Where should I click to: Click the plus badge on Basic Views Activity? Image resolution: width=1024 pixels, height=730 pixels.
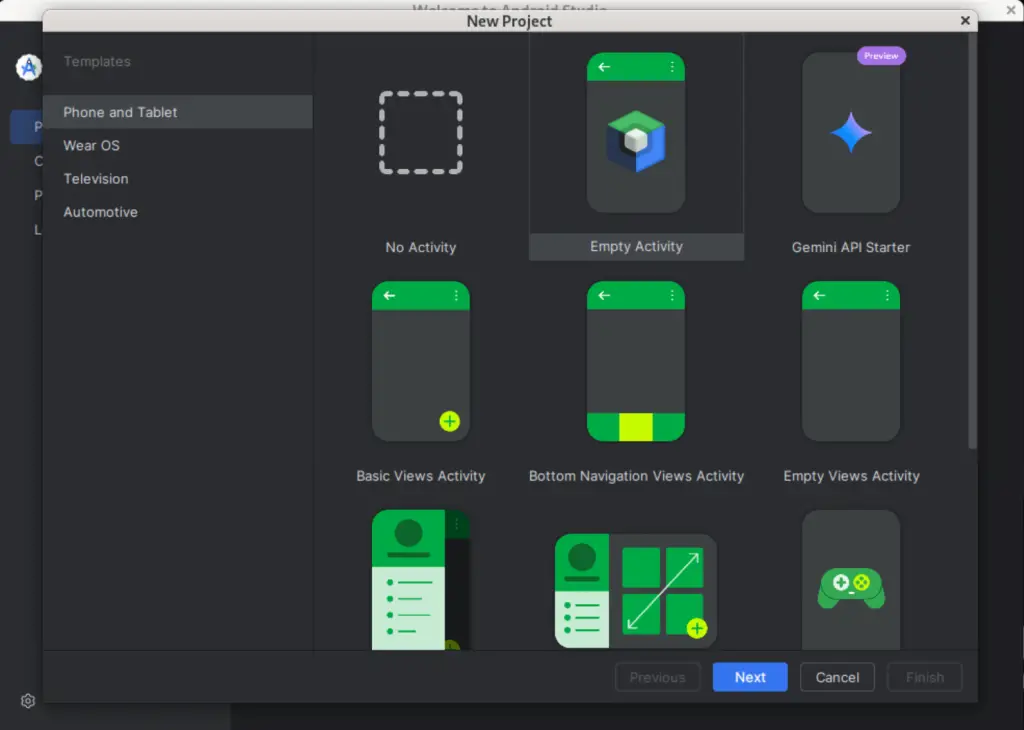pos(450,421)
